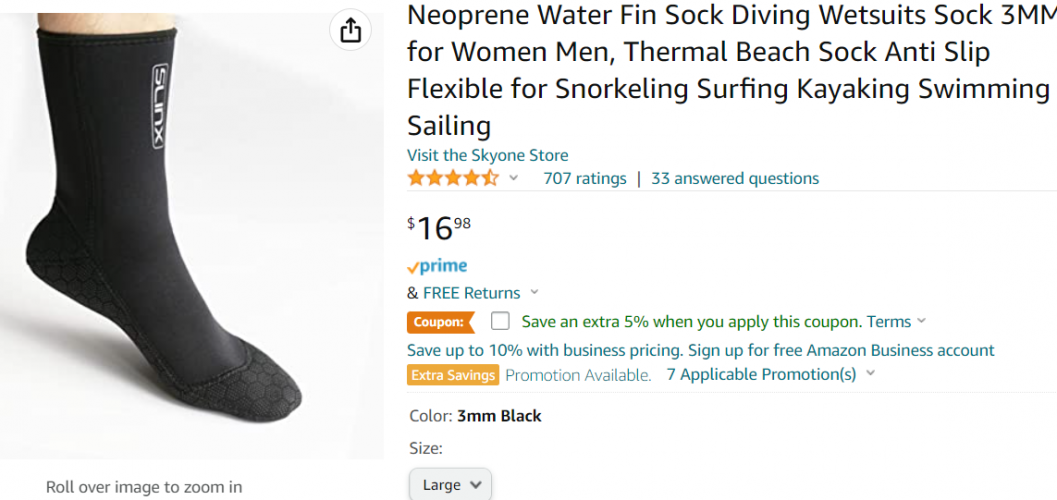Click the Prime logo under the price

point(437,266)
